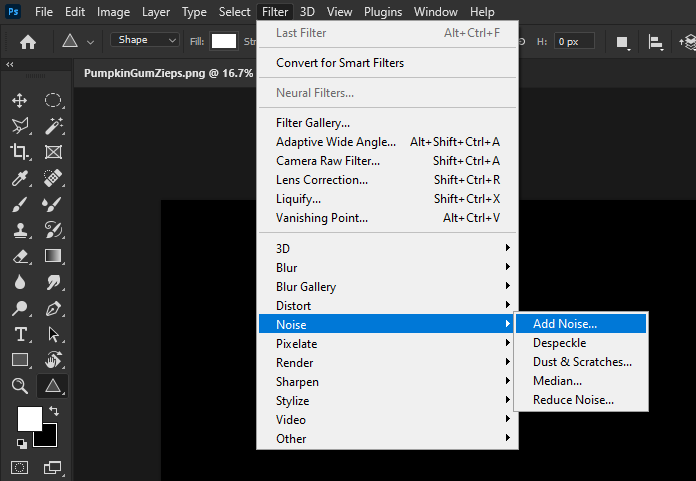This screenshot has height=481, width=696.
Task: Select the Crop tool
Action: pyautogui.click(x=19, y=152)
